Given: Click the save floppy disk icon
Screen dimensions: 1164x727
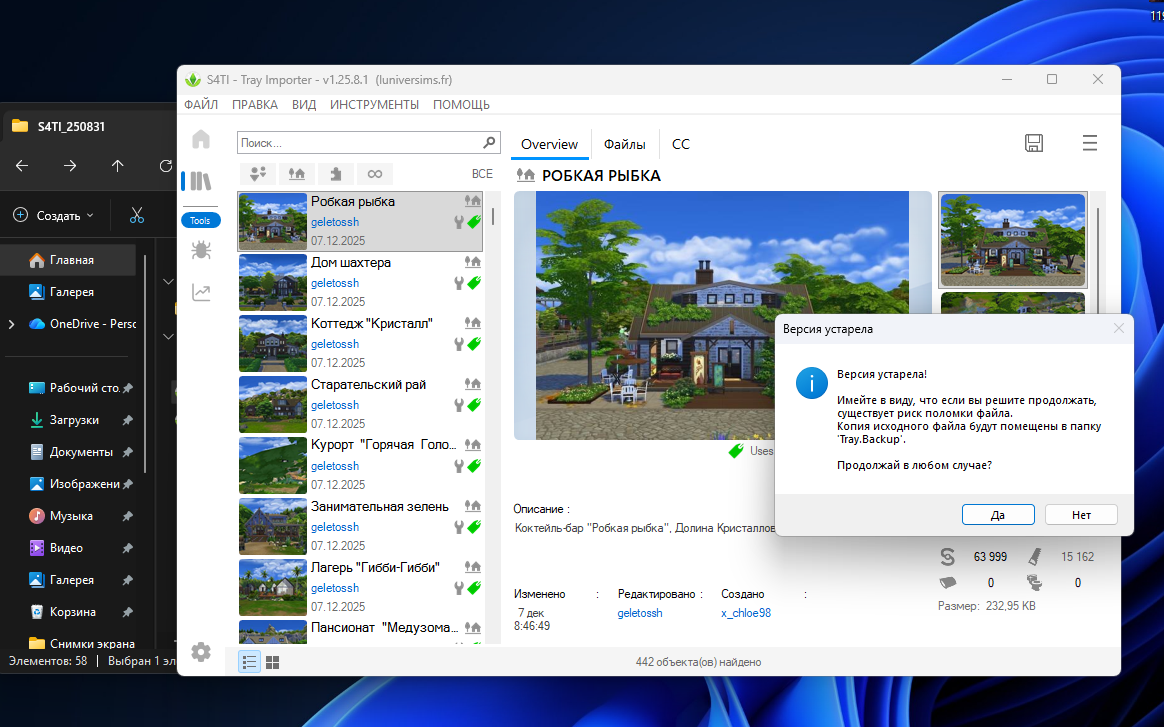Looking at the screenshot, I should (x=1034, y=143).
